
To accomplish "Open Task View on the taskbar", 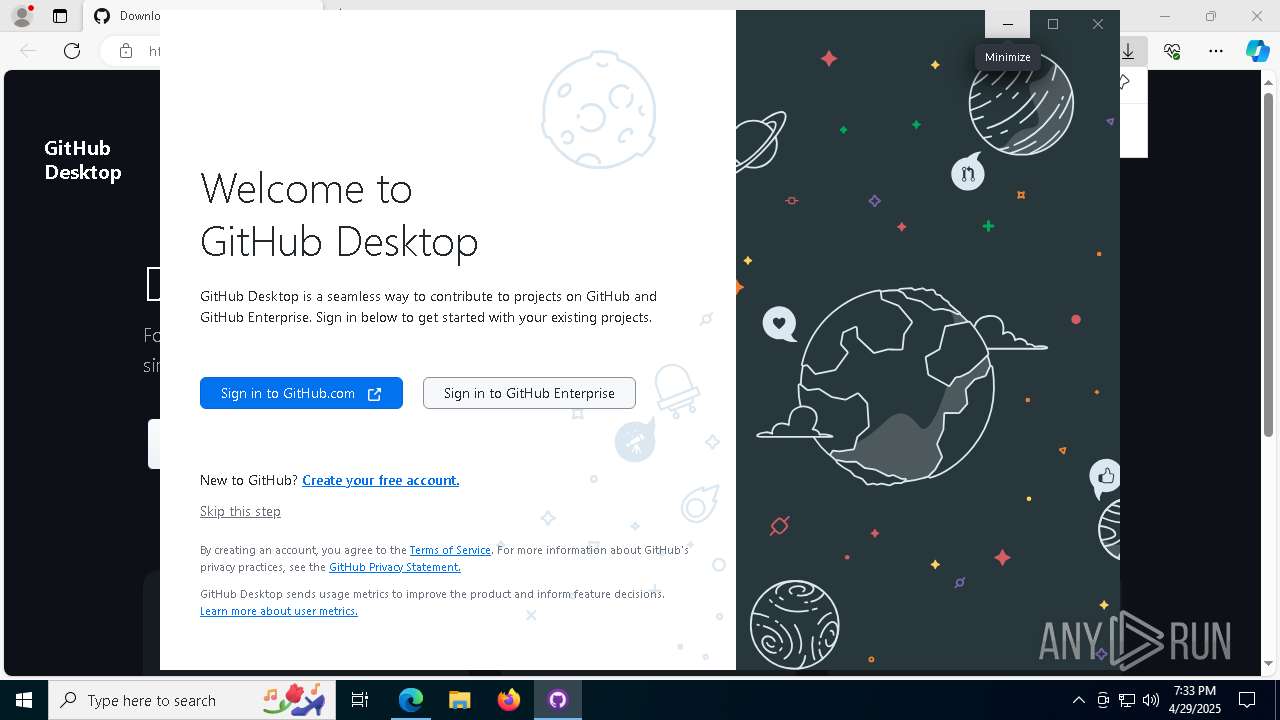I will tap(360, 700).
